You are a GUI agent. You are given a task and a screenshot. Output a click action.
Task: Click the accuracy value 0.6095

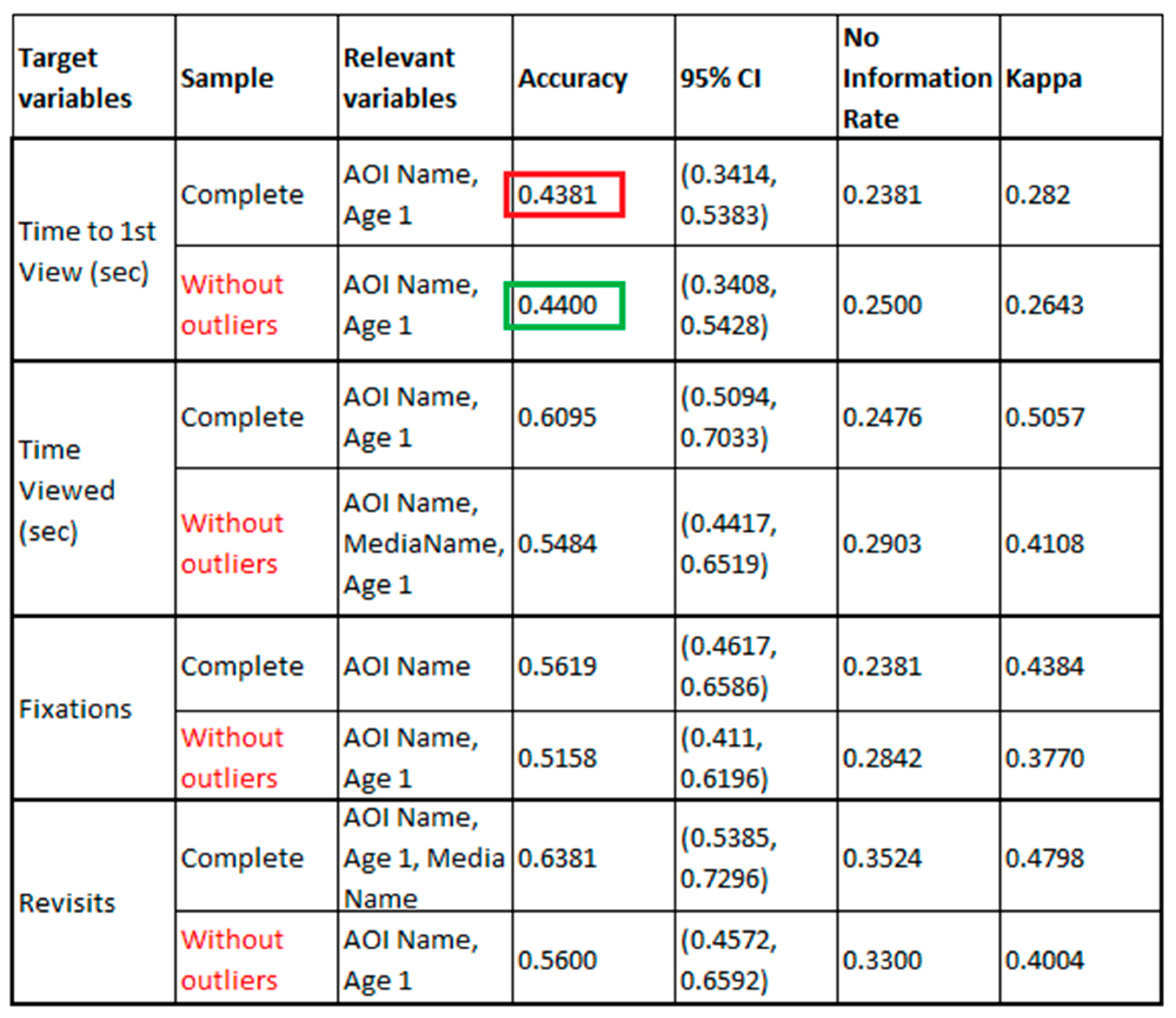pos(556,417)
